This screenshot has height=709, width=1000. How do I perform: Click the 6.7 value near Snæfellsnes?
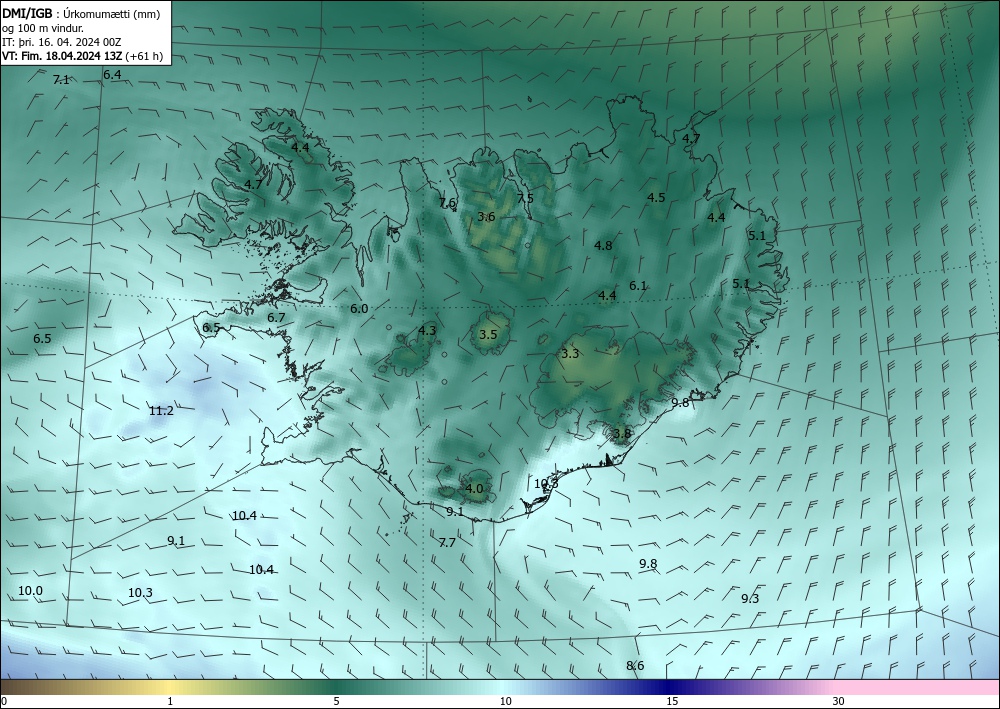(276, 318)
